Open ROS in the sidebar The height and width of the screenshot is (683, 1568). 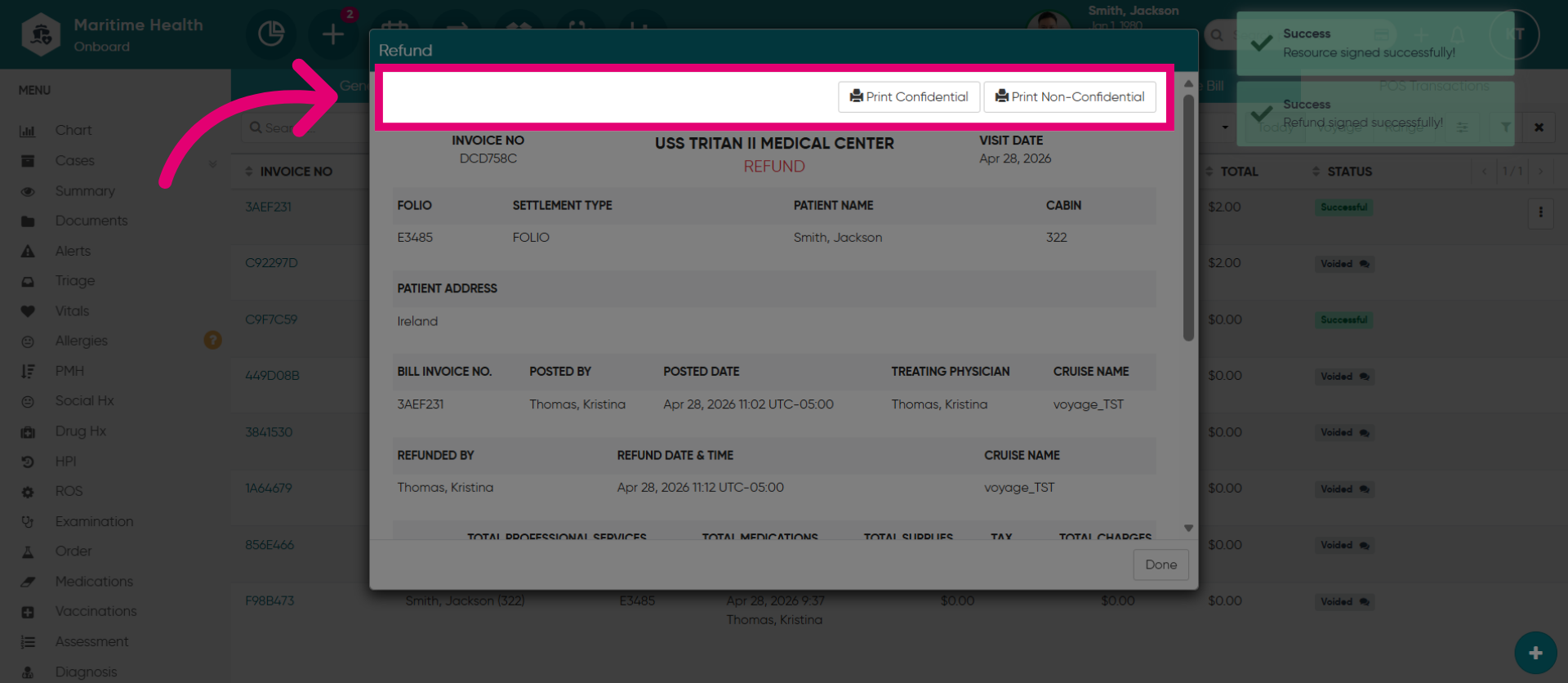pyautogui.click(x=69, y=491)
